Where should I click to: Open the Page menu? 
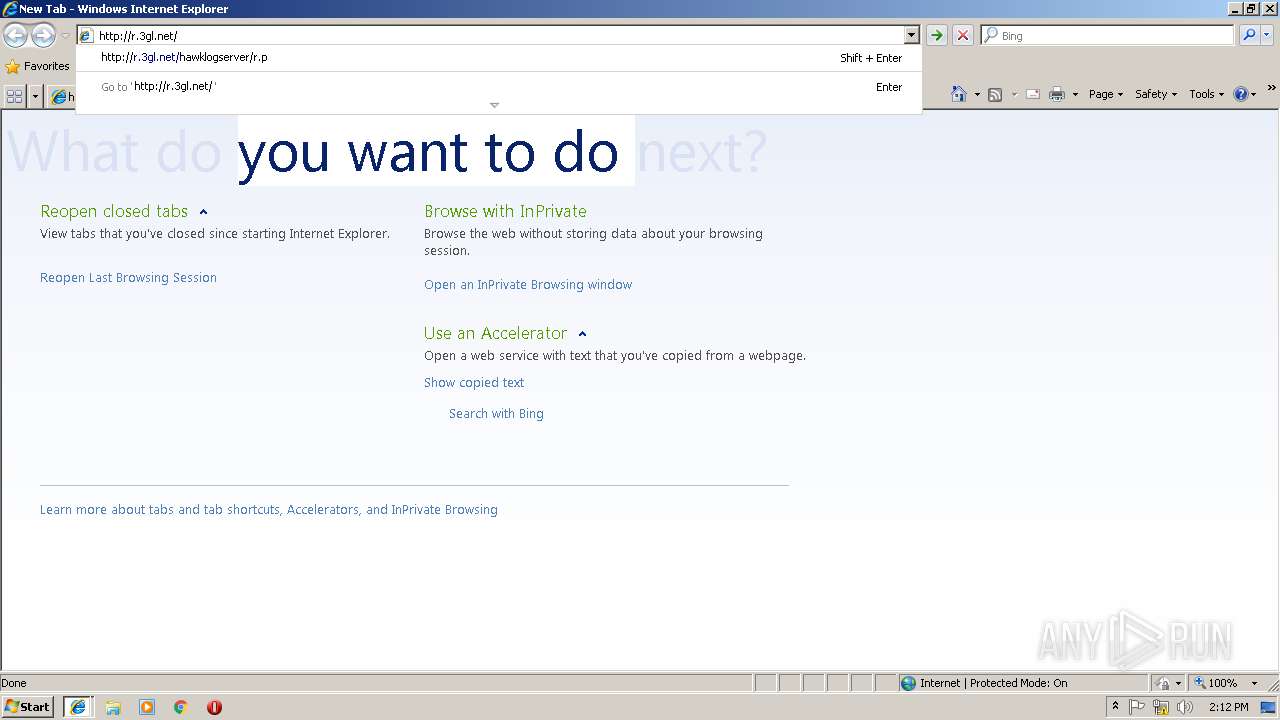click(1105, 94)
